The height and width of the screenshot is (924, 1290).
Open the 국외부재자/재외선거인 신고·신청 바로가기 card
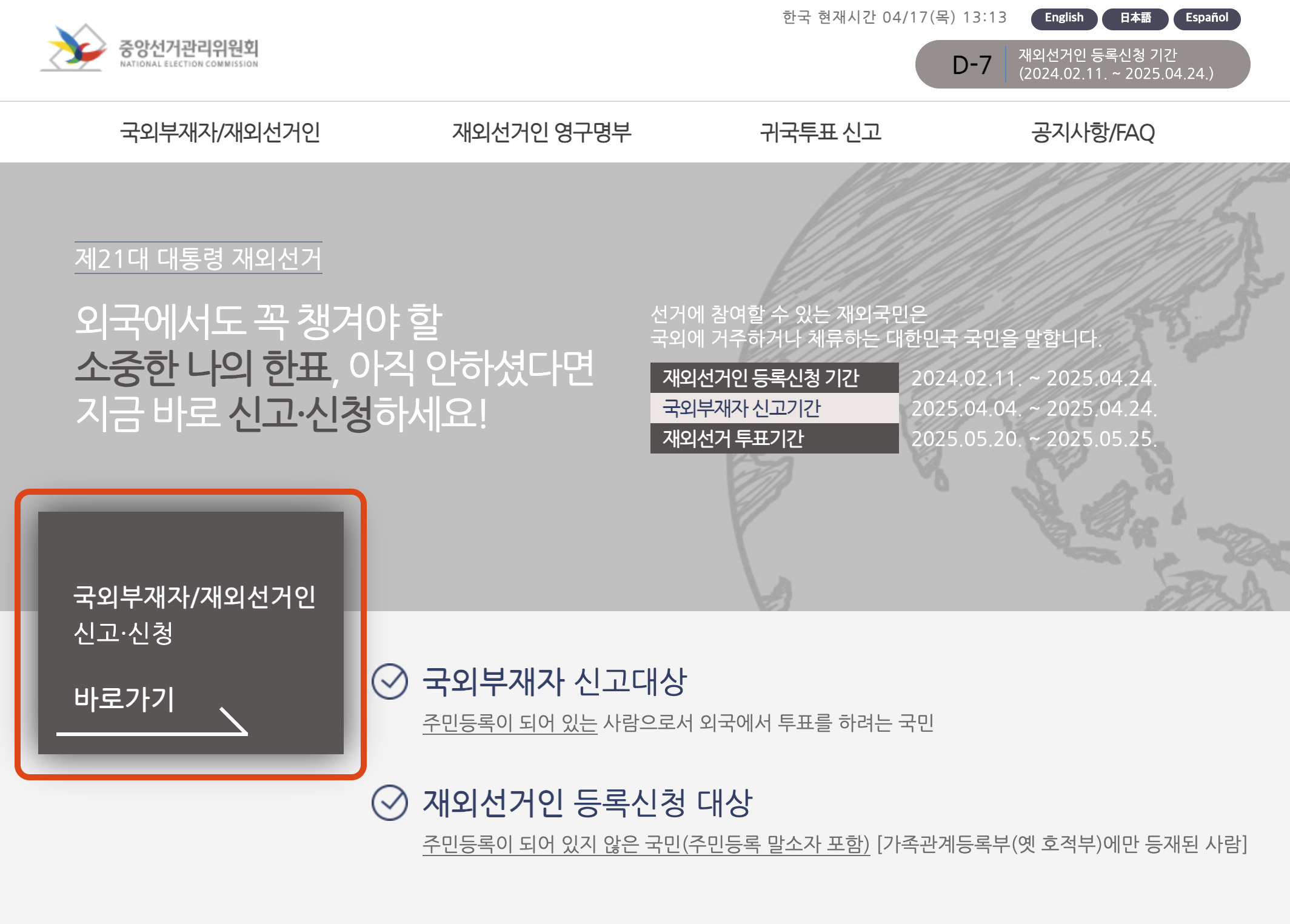point(191,632)
